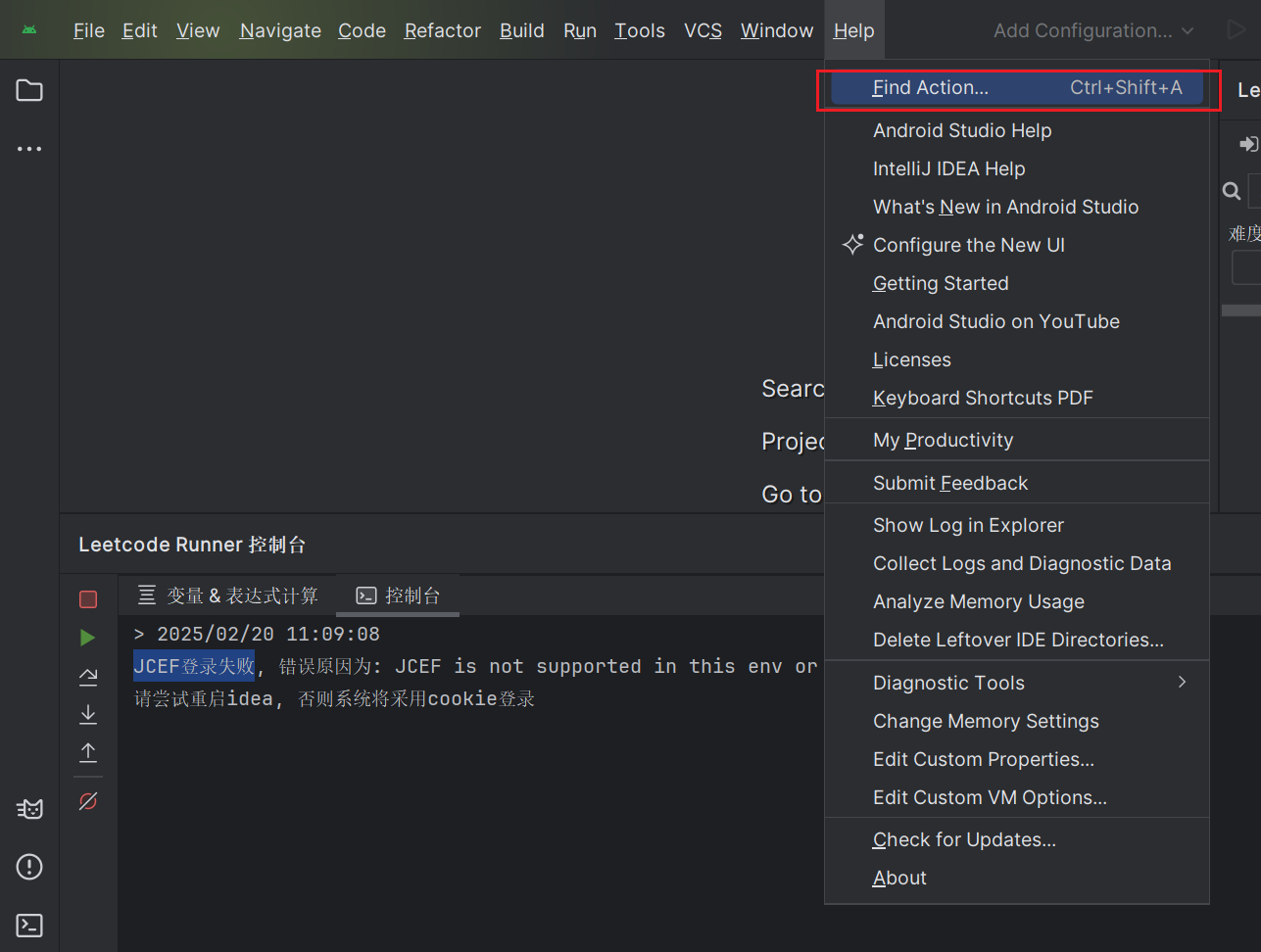Choose What's New in Android Studio

[x=1017, y=207]
